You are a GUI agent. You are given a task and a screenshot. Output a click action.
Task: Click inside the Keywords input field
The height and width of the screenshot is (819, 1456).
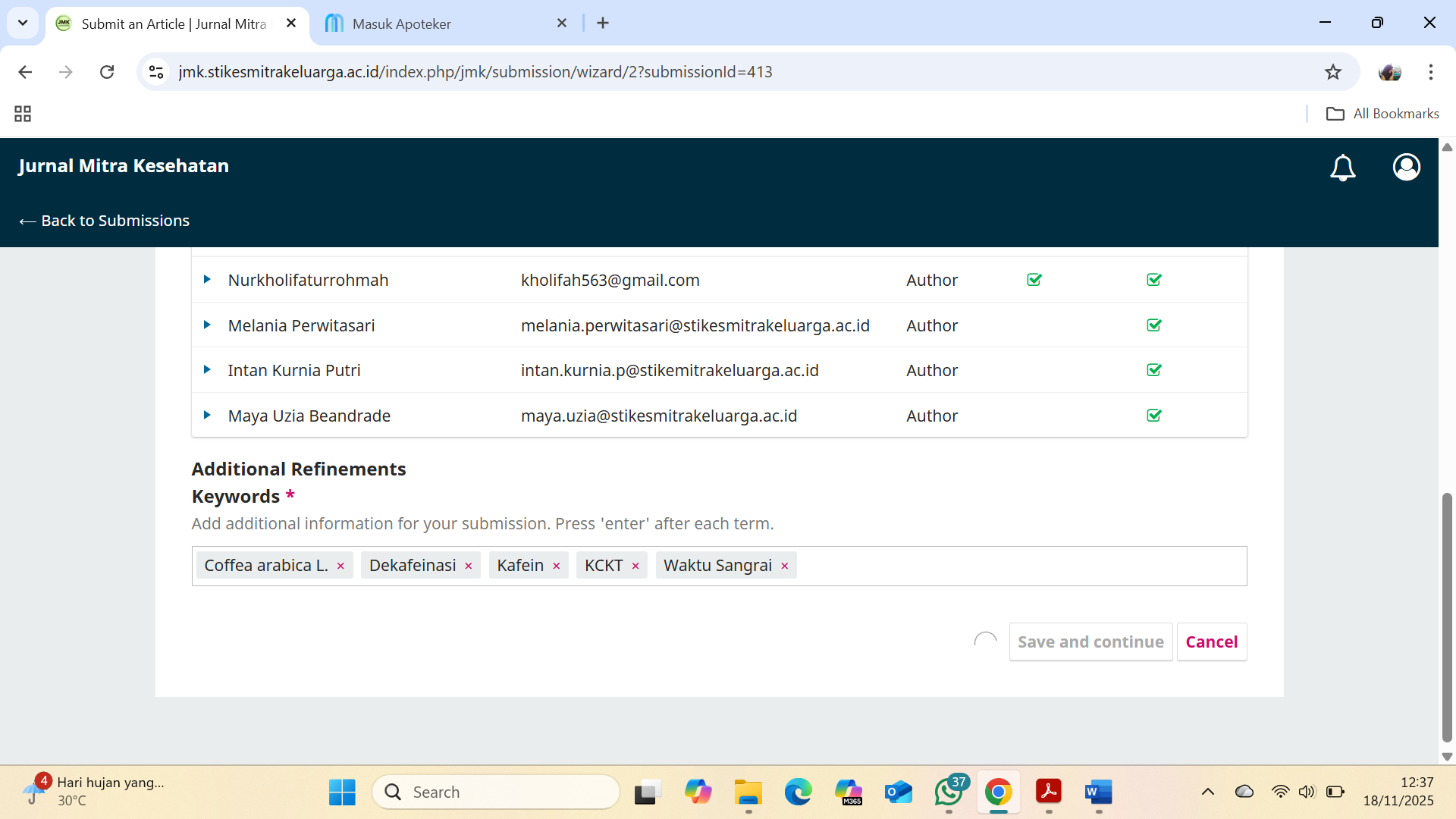click(1016, 566)
